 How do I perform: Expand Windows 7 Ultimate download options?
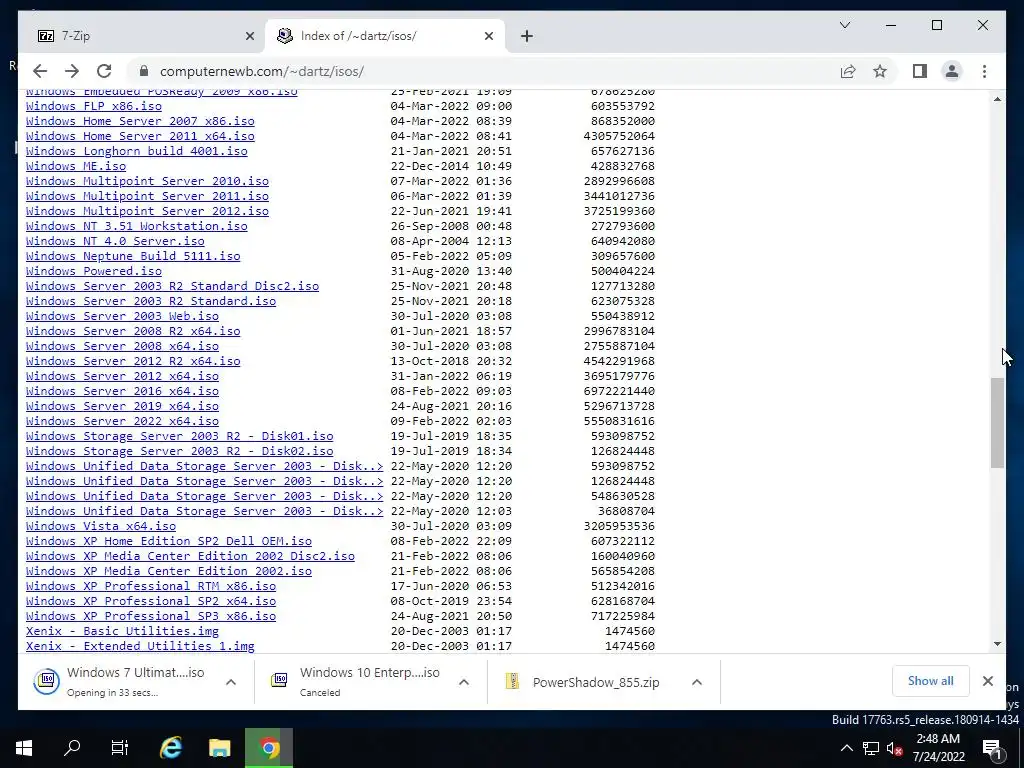[x=231, y=682]
